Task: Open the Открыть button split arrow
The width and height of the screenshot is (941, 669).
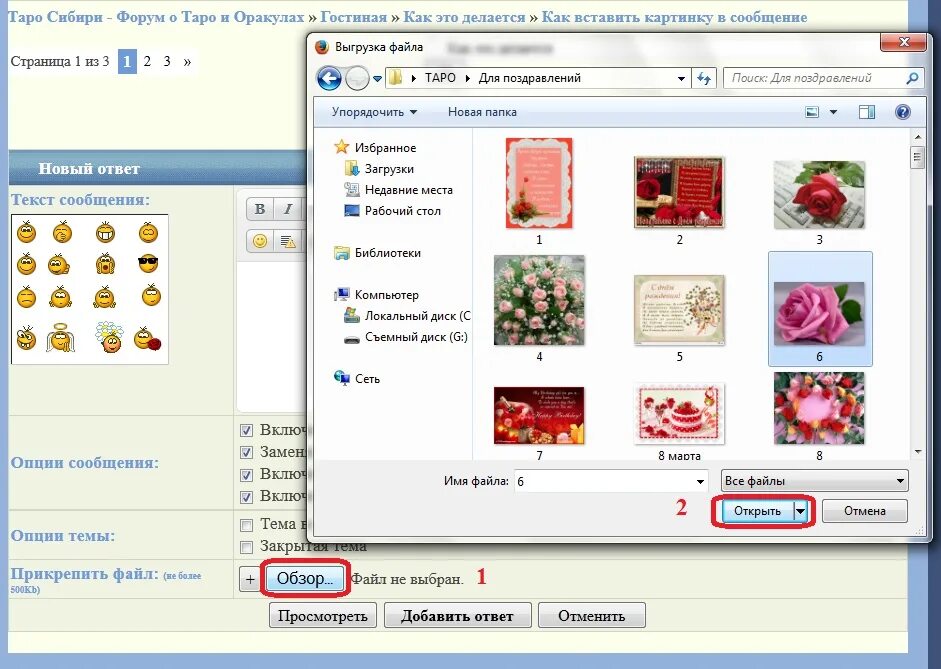Action: click(x=801, y=511)
